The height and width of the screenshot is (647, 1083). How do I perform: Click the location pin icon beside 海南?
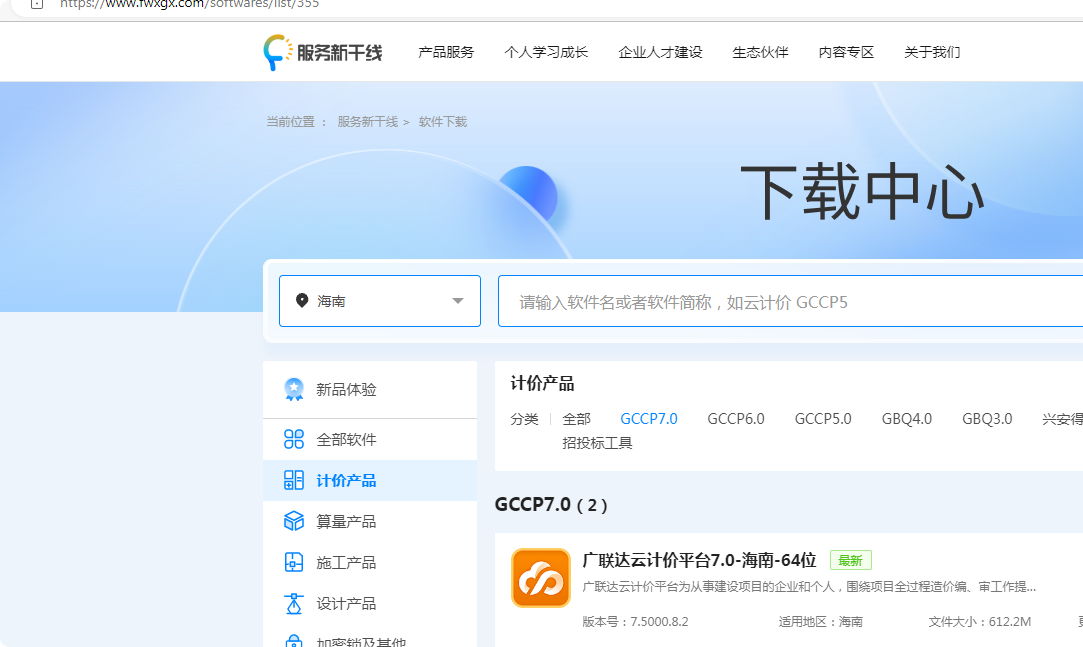coord(302,300)
